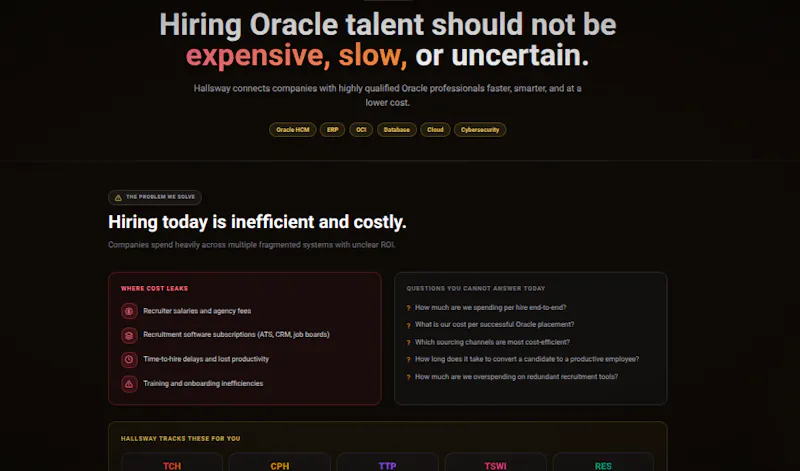Image resolution: width=800 pixels, height=471 pixels.
Task: Click 'Companies spend heavily across multiple fragmented systems' subtitle
Action: [252, 245]
